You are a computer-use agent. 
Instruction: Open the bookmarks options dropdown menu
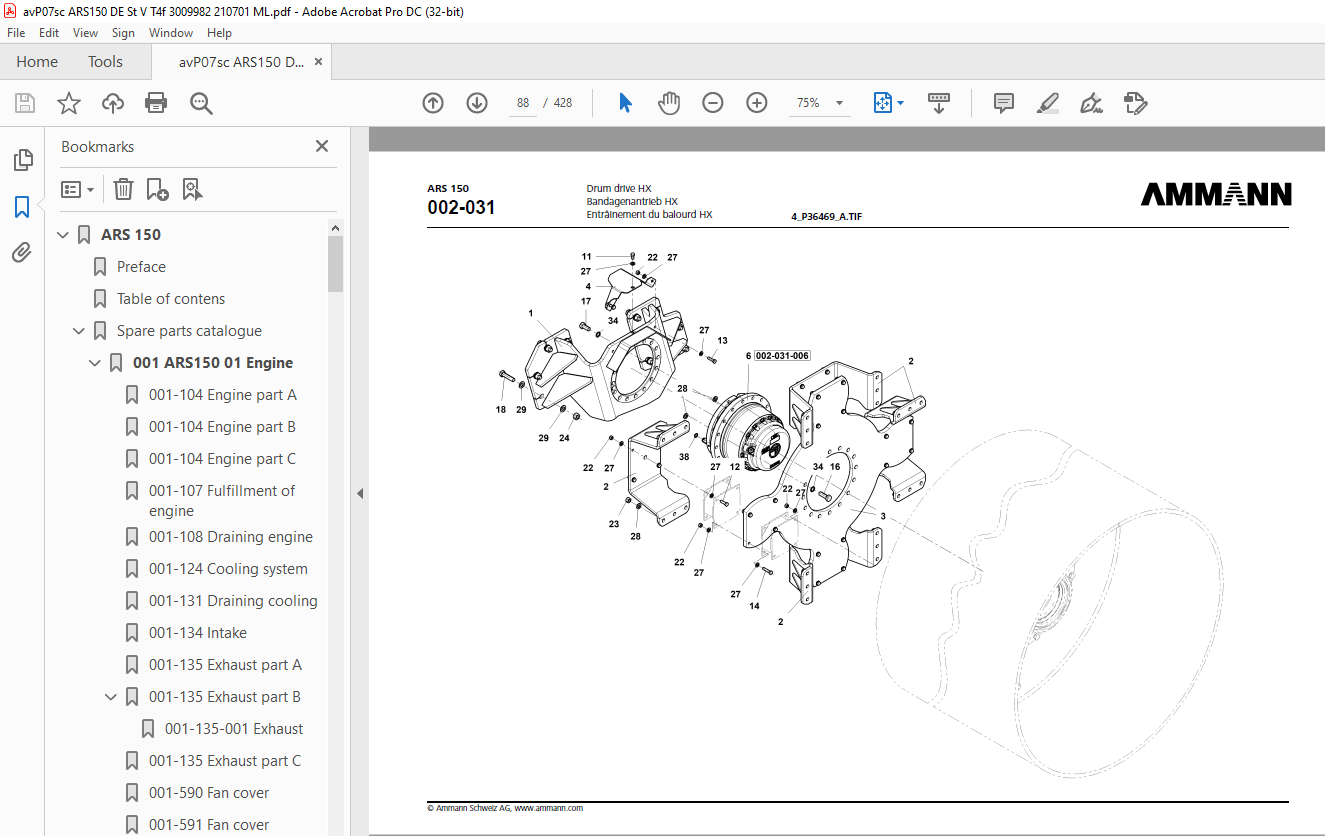click(x=77, y=189)
